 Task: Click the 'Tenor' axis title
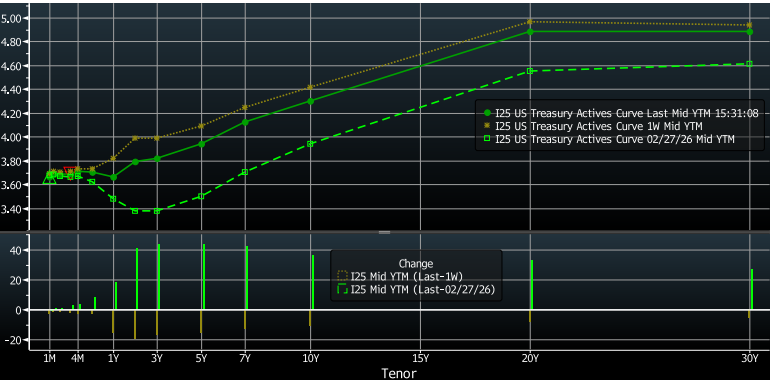(399, 374)
